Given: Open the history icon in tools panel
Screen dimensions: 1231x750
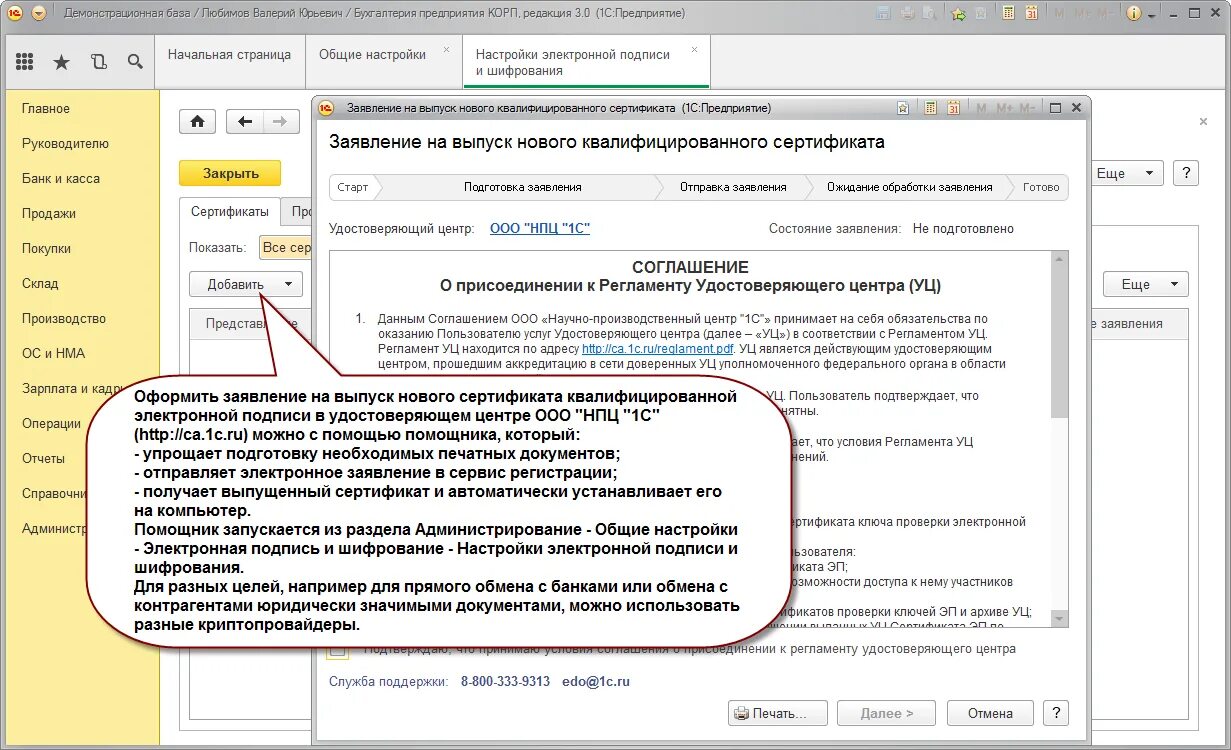Looking at the screenshot, I should 98,62.
